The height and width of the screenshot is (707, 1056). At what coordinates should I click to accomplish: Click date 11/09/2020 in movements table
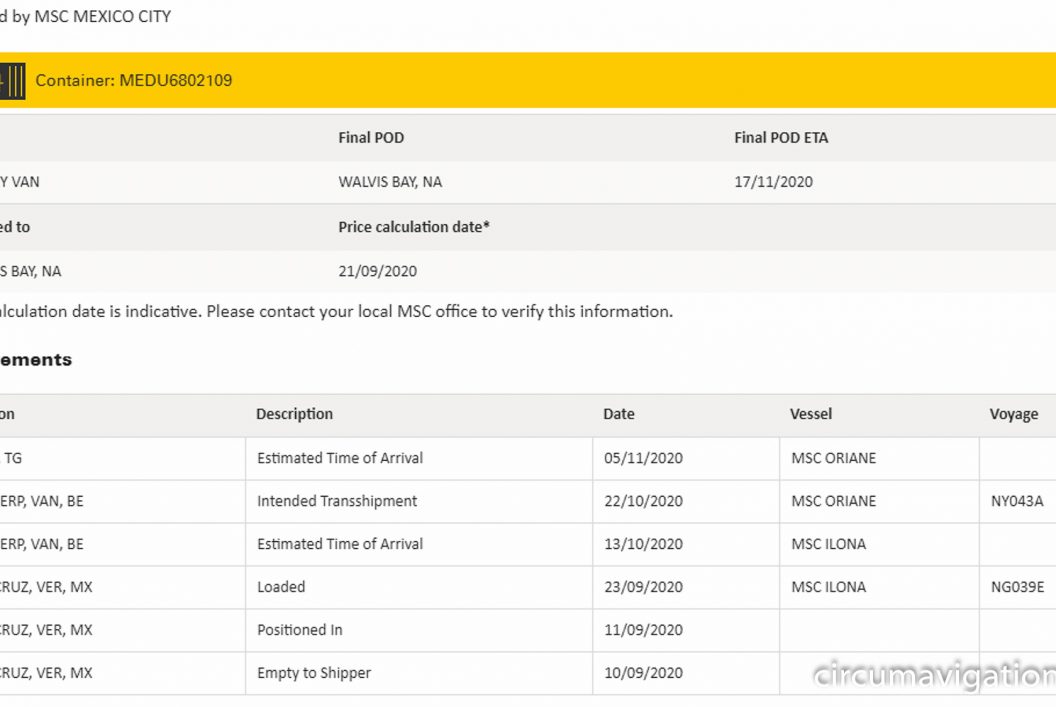point(643,630)
